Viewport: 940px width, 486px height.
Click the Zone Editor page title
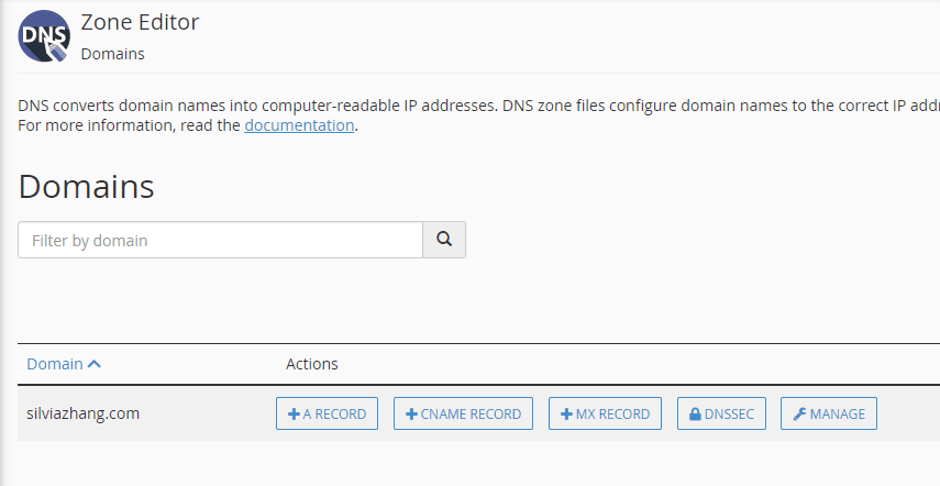[x=140, y=22]
